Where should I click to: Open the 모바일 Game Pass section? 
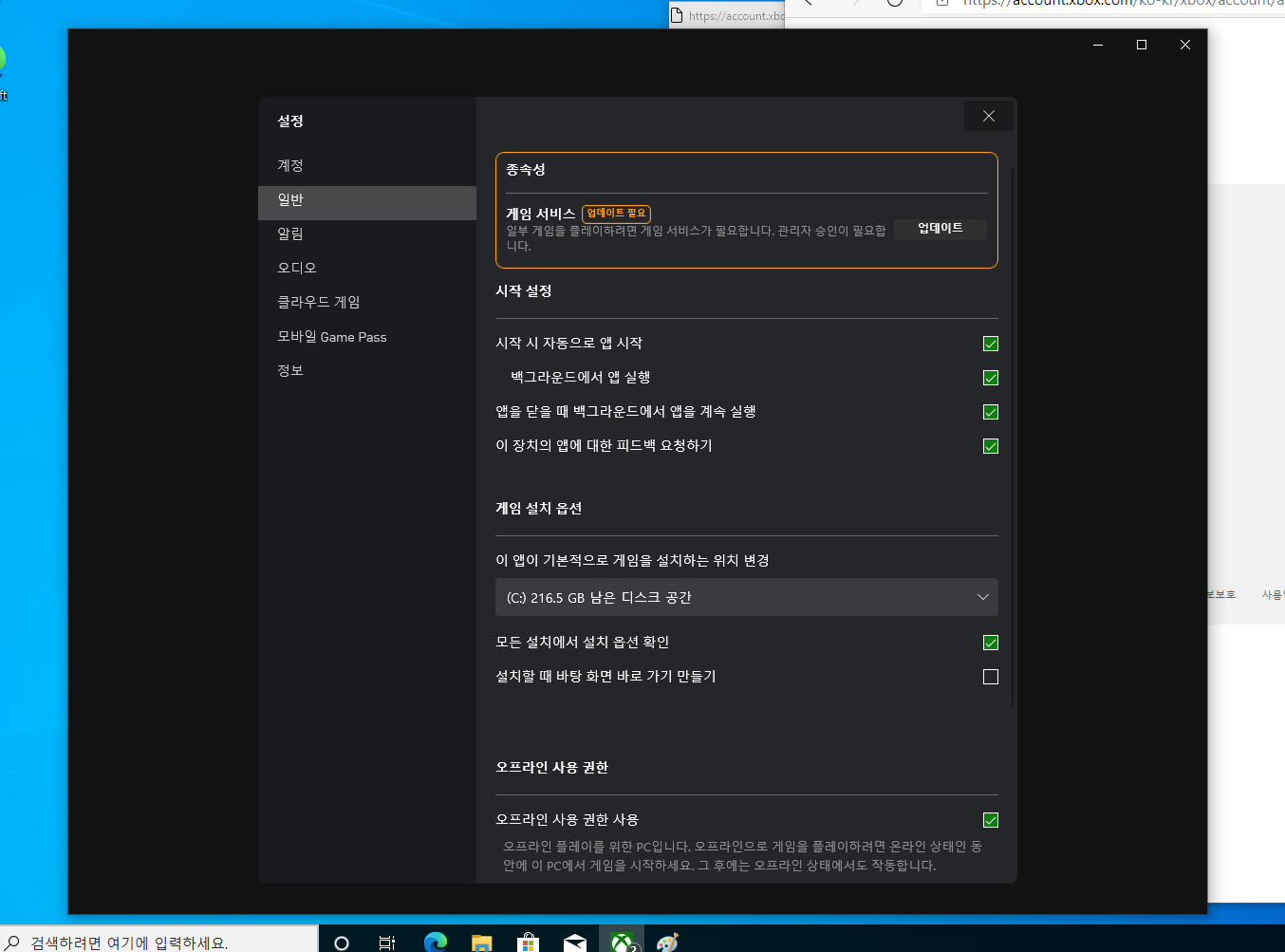367,336
